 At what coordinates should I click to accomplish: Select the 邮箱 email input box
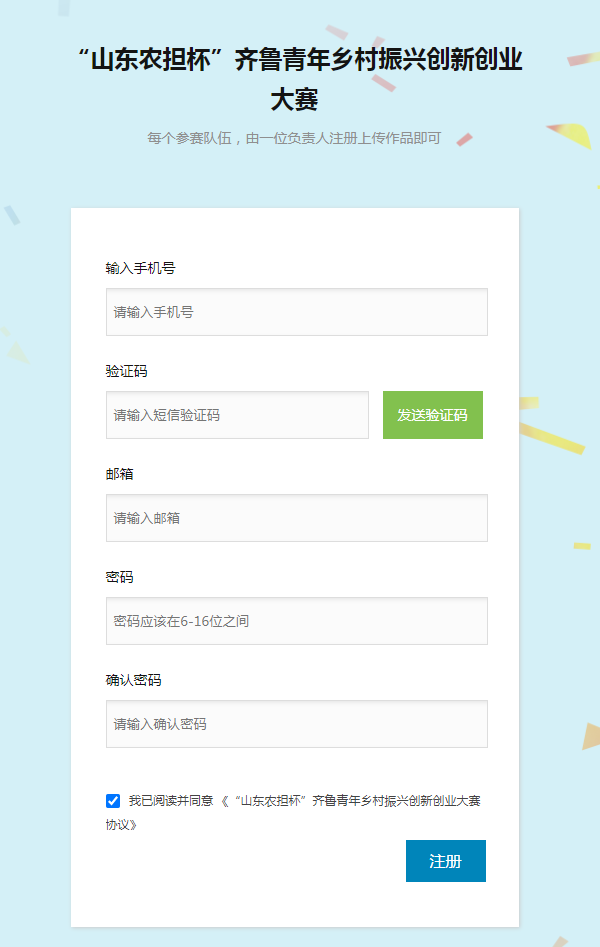click(296, 518)
